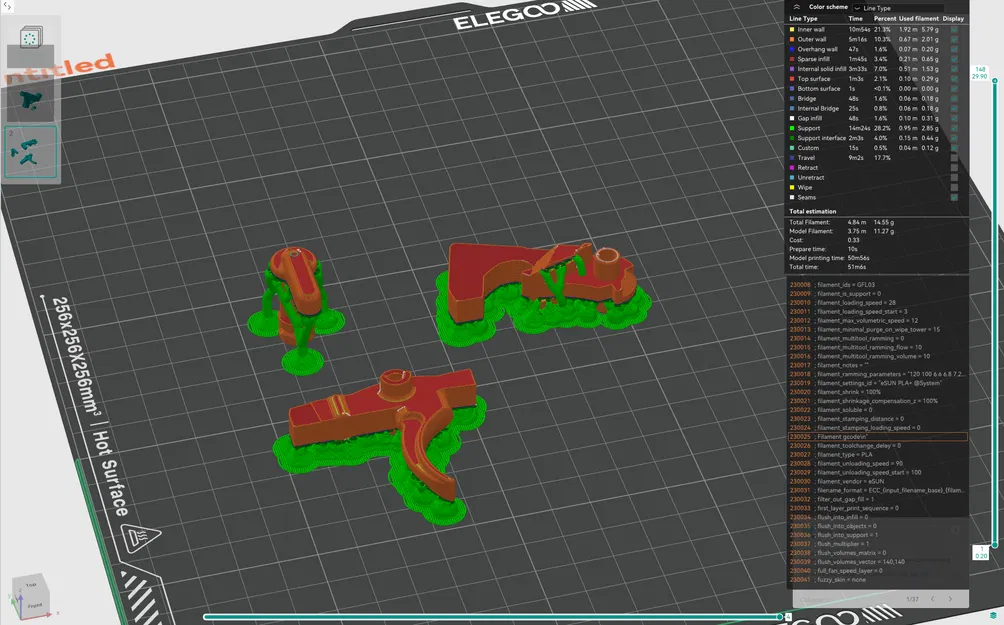Enable display of Wipe moves
The width and height of the screenshot is (1004, 625).
[x=954, y=188]
